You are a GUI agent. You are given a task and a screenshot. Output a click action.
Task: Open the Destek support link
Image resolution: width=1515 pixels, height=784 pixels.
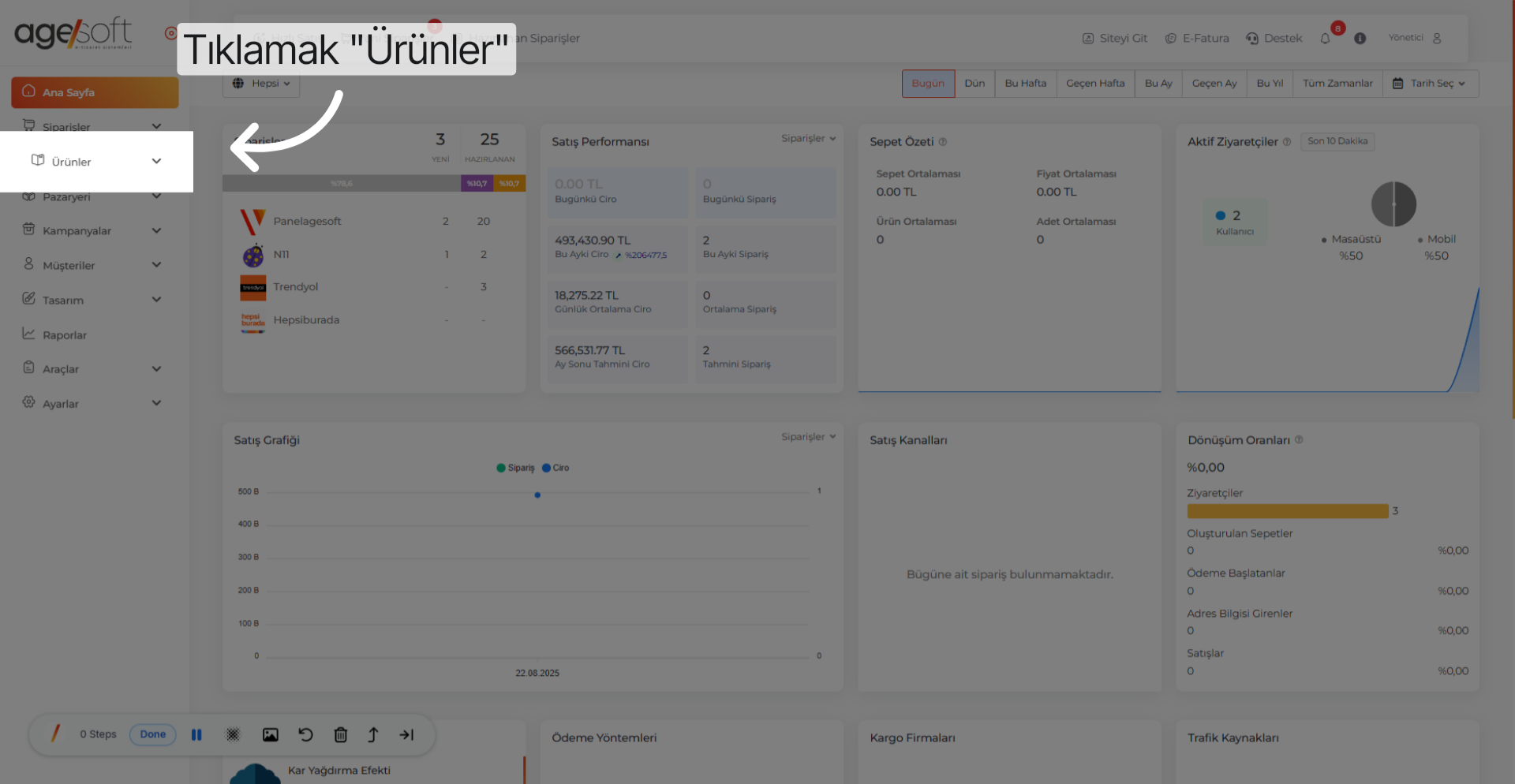tap(1274, 39)
